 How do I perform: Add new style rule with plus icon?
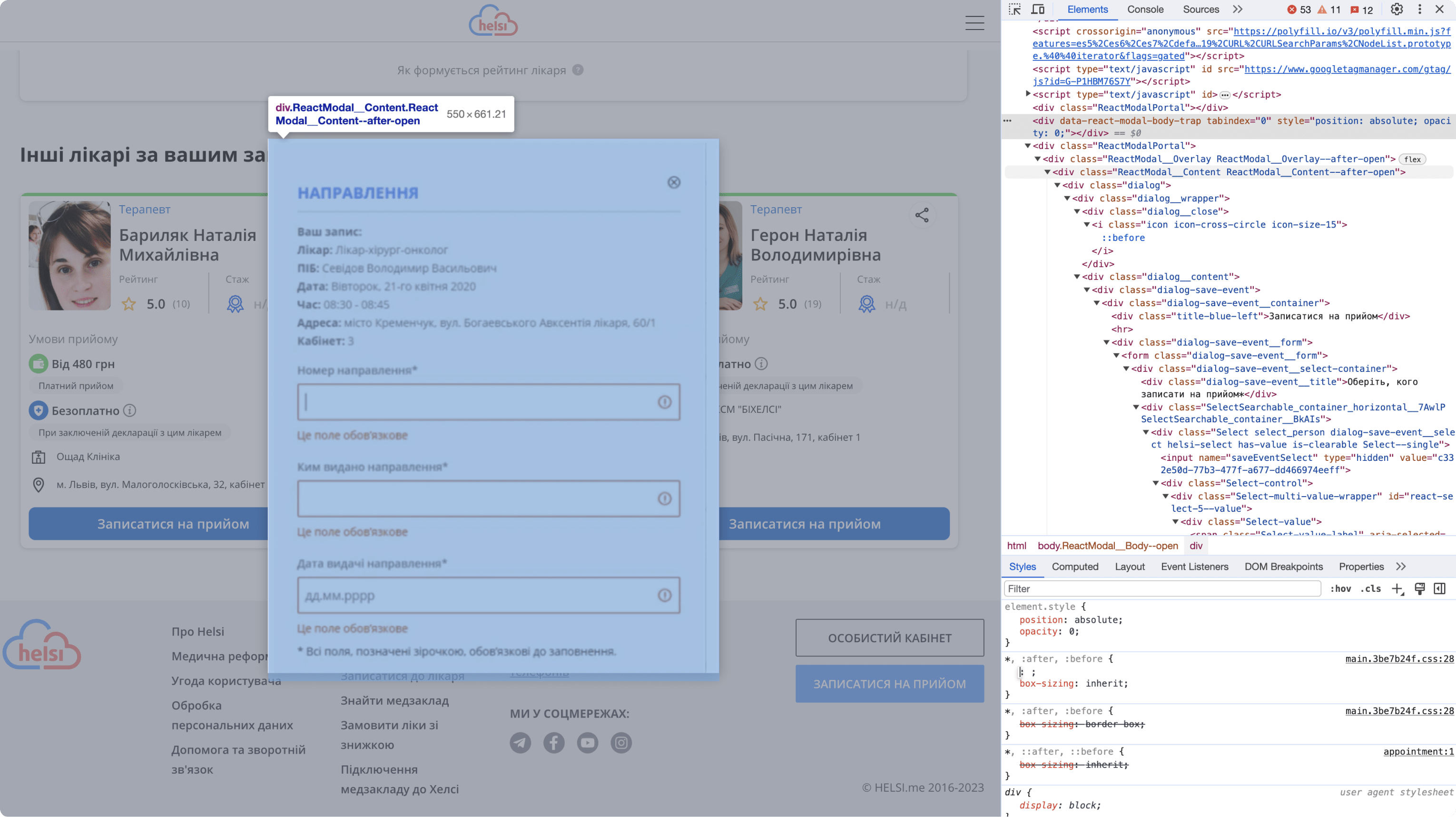coord(1397,588)
